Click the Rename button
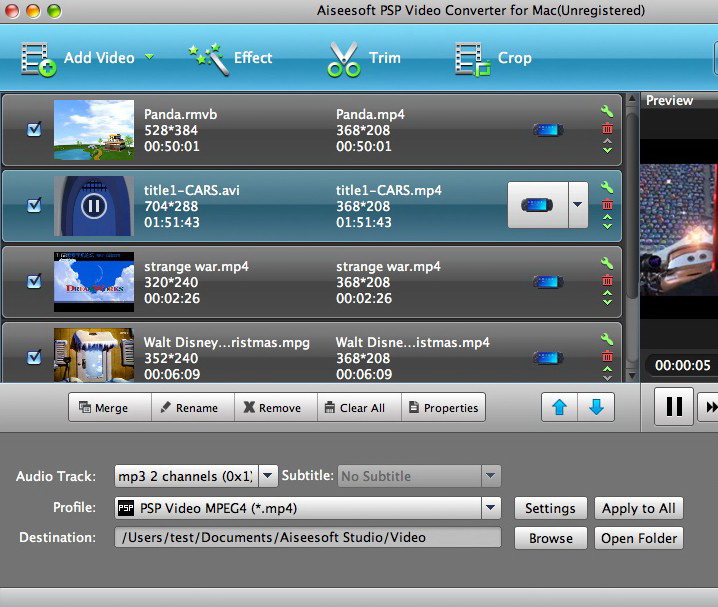718x607 pixels. [193, 407]
